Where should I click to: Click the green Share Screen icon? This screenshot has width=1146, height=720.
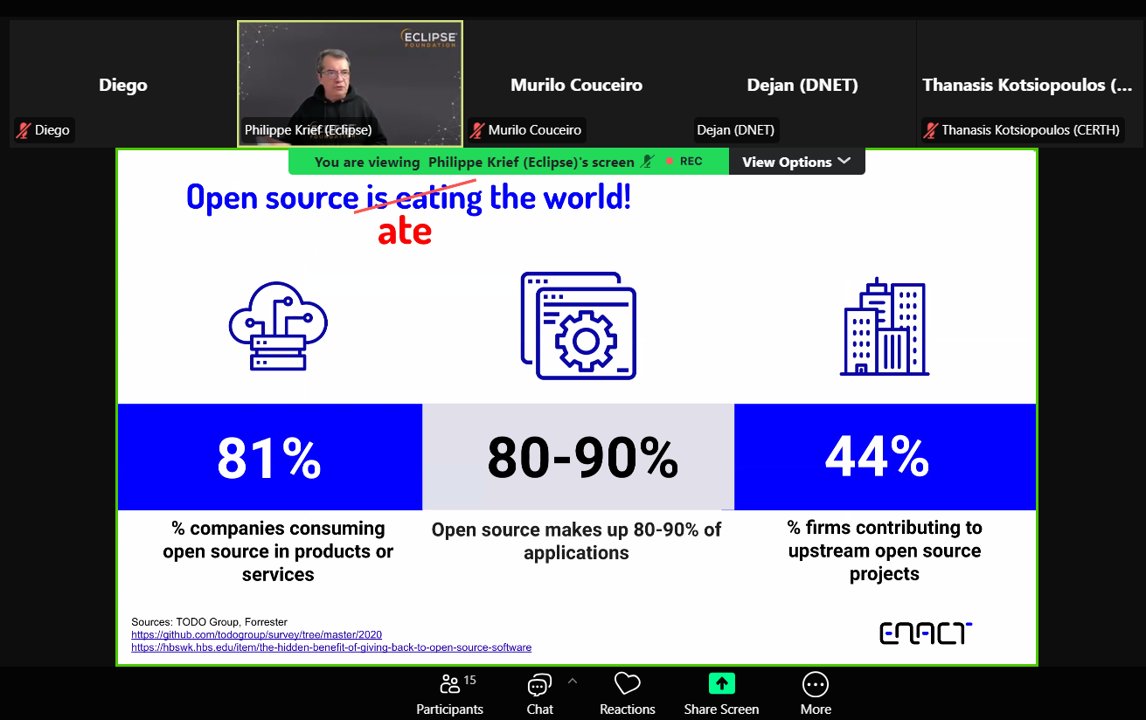tap(721, 684)
